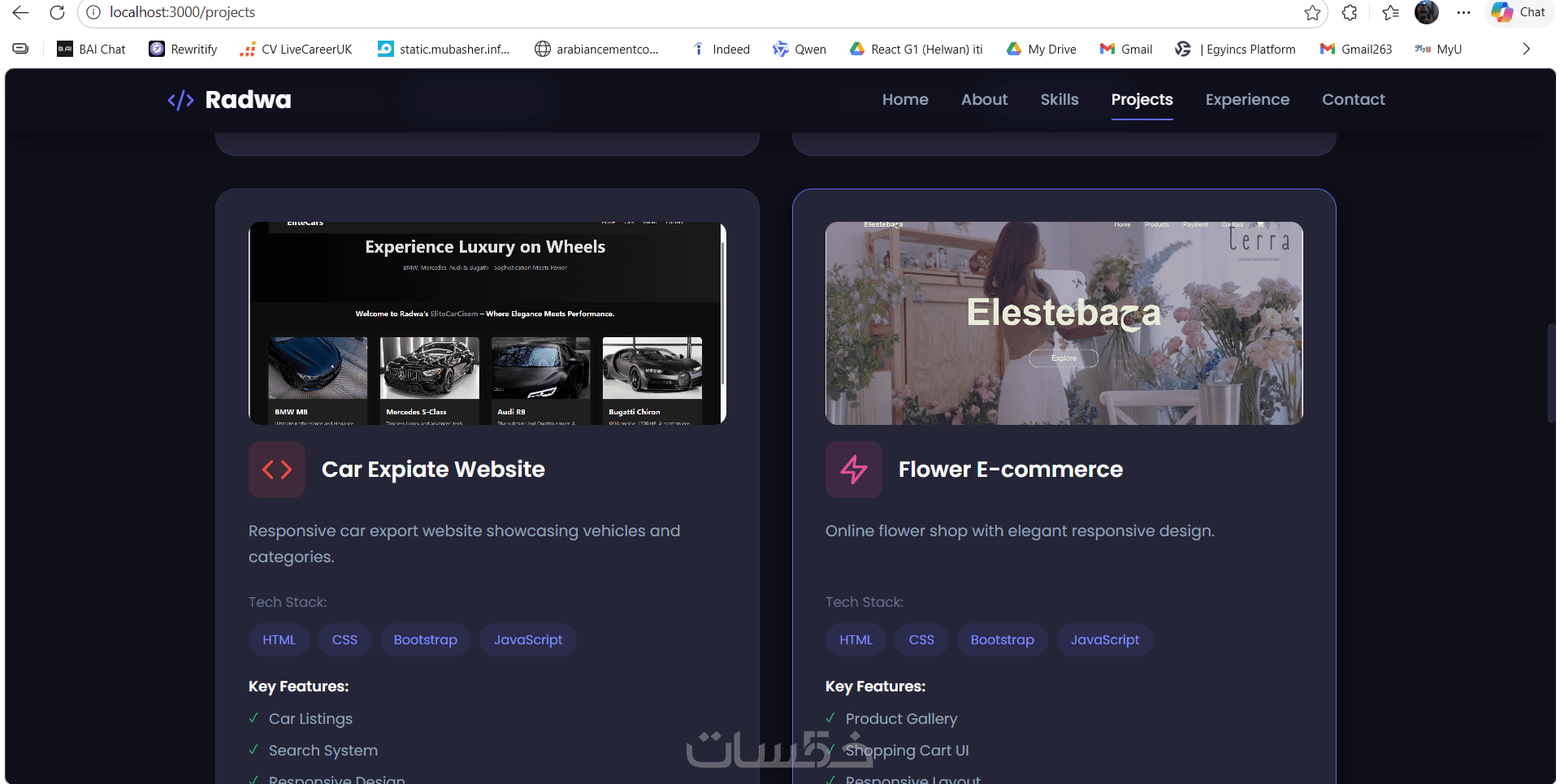Navigate to the Home section
This screenshot has height=784, width=1560.
(905, 99)
